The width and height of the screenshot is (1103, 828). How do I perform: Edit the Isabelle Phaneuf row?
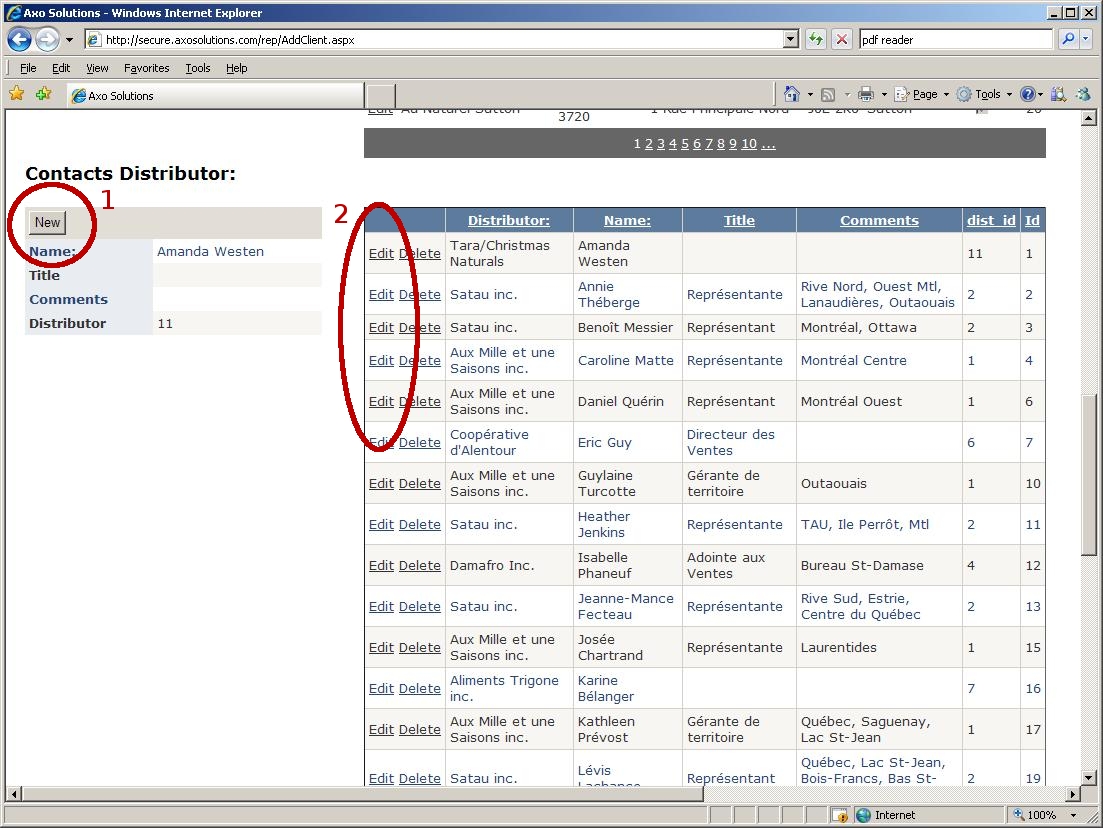pyautogui.click(x=381, y=566)
